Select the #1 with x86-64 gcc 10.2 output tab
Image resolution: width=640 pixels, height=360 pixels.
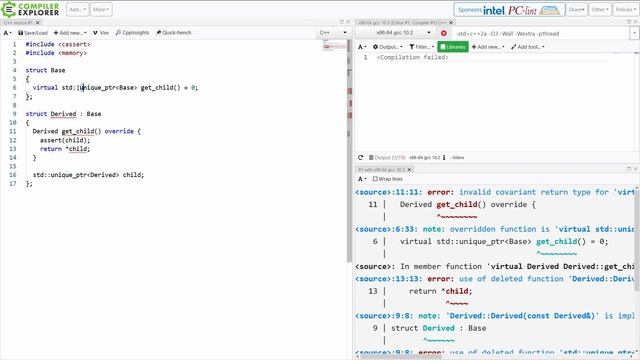click(x=381, y=169)
